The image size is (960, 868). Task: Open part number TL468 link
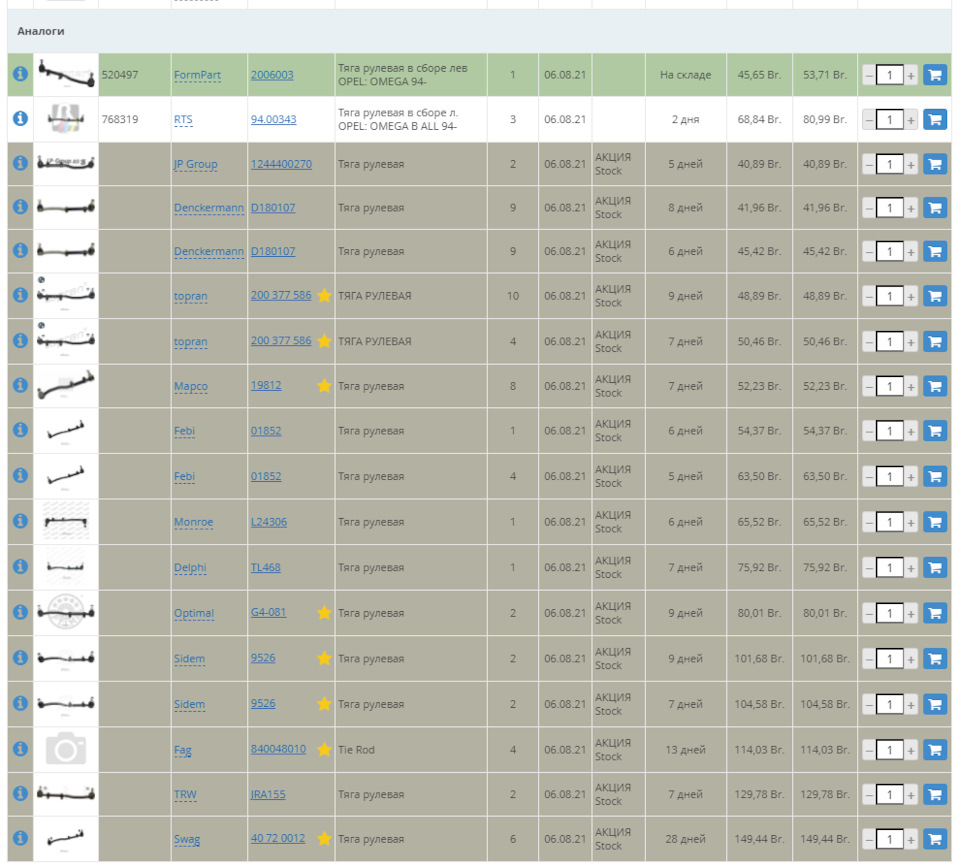pyautogui.click(x=265, y=567)
